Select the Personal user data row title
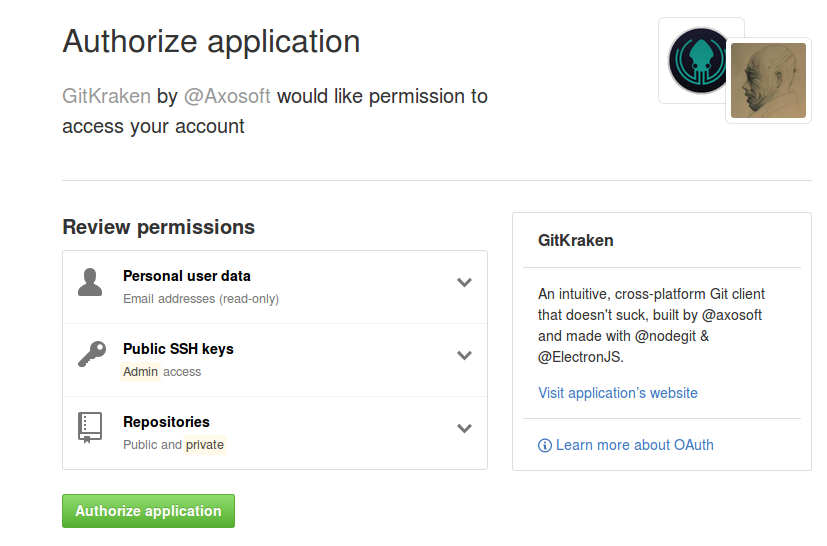 point(187,276)
